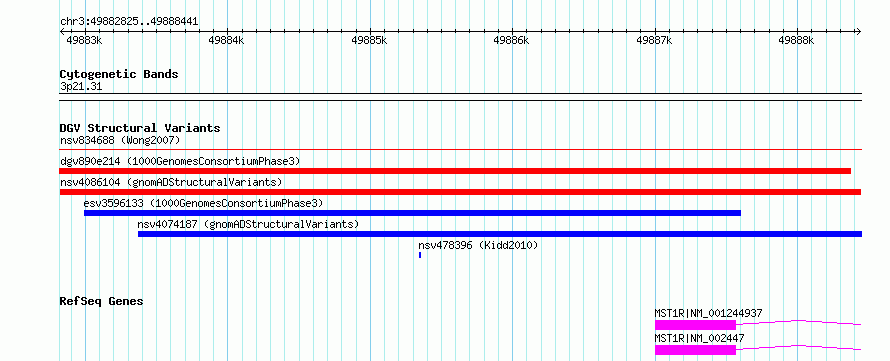Click the nsv478396 (Kidd2010) label
Image resolution: width=890 pixels, height=361 pixels.
[x=478, y=245]
